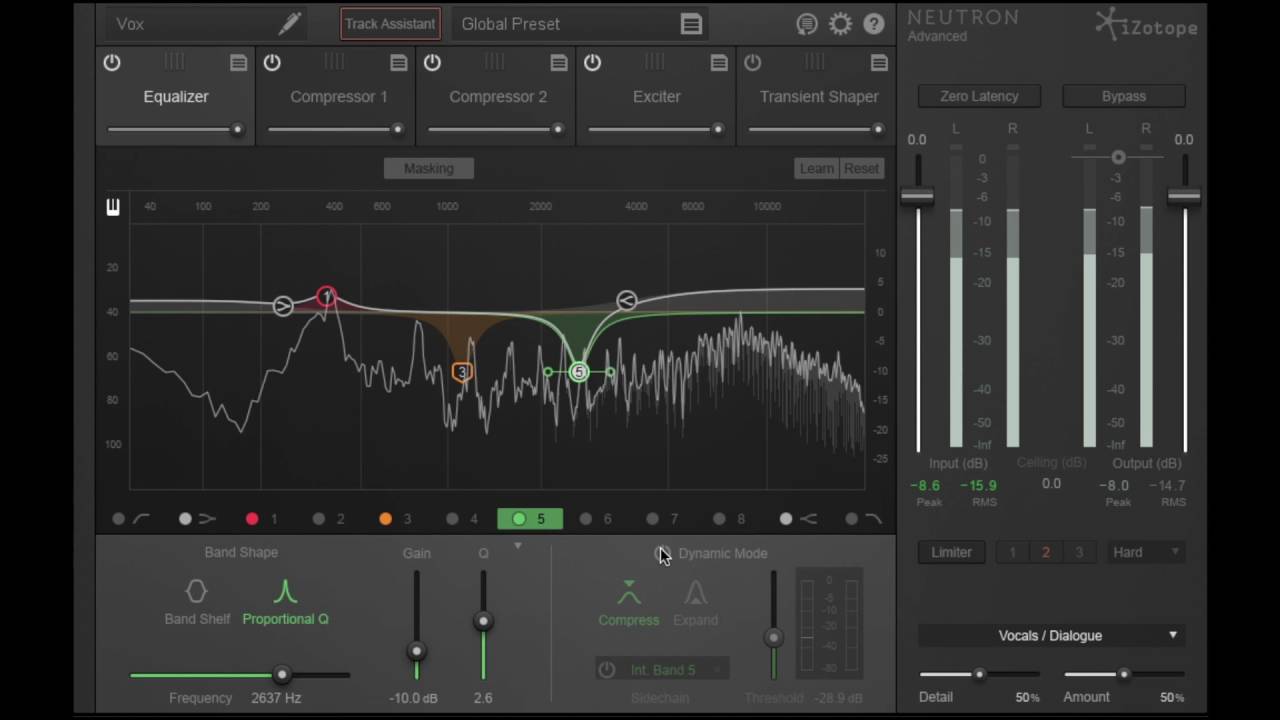
Task: Select the Compressor 1 module tab
Action: pyautogui.click(x=338, y=96)
